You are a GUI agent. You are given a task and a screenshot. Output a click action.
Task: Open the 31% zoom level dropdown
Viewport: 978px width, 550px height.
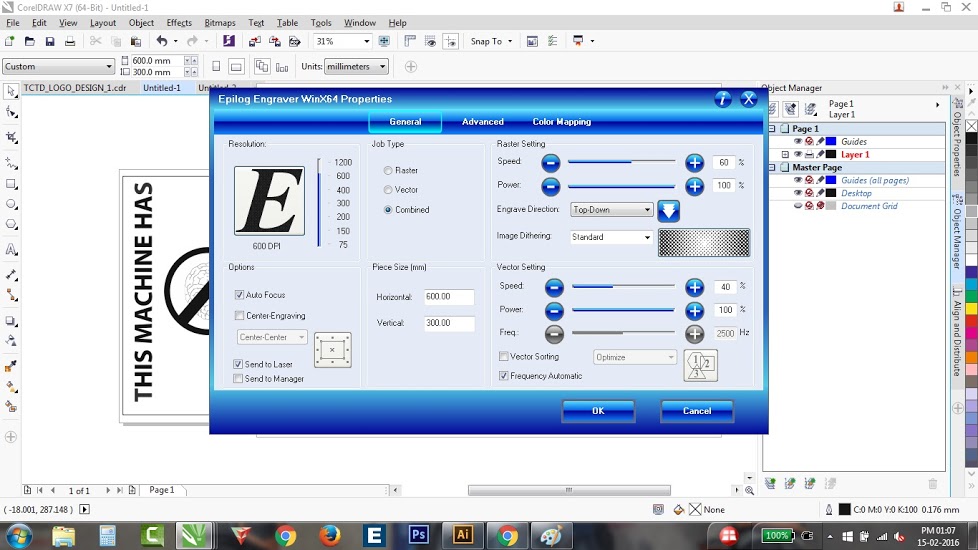tap(366, 41)
